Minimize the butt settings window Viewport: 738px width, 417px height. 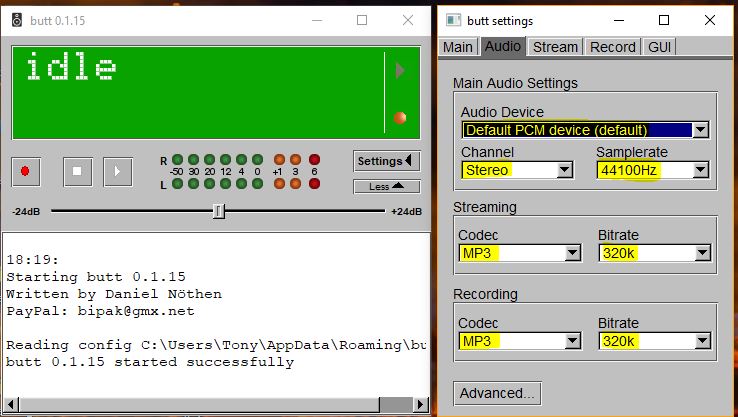click(x=619, y=20)
